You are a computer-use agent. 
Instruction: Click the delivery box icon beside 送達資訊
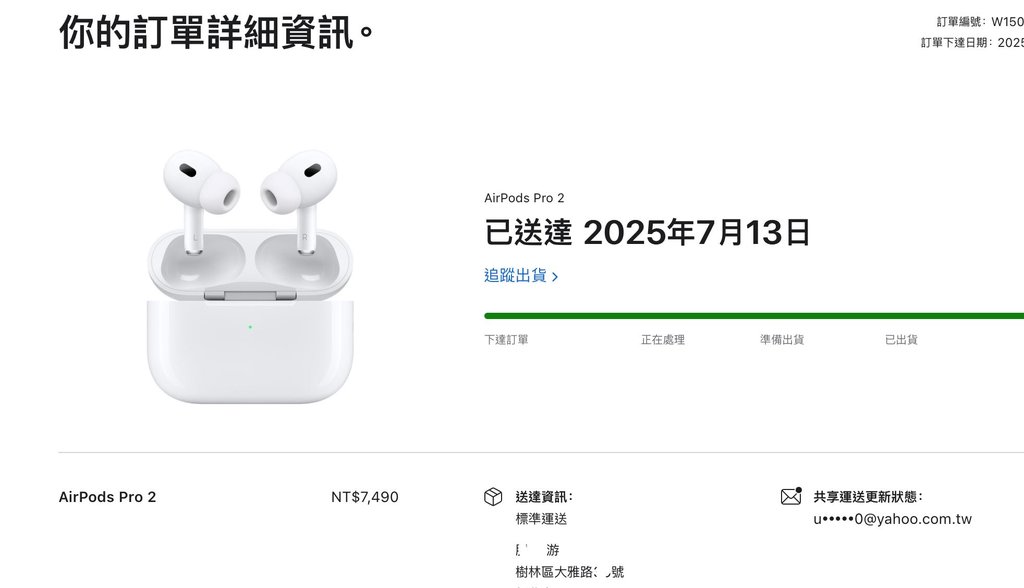point(493,497)
